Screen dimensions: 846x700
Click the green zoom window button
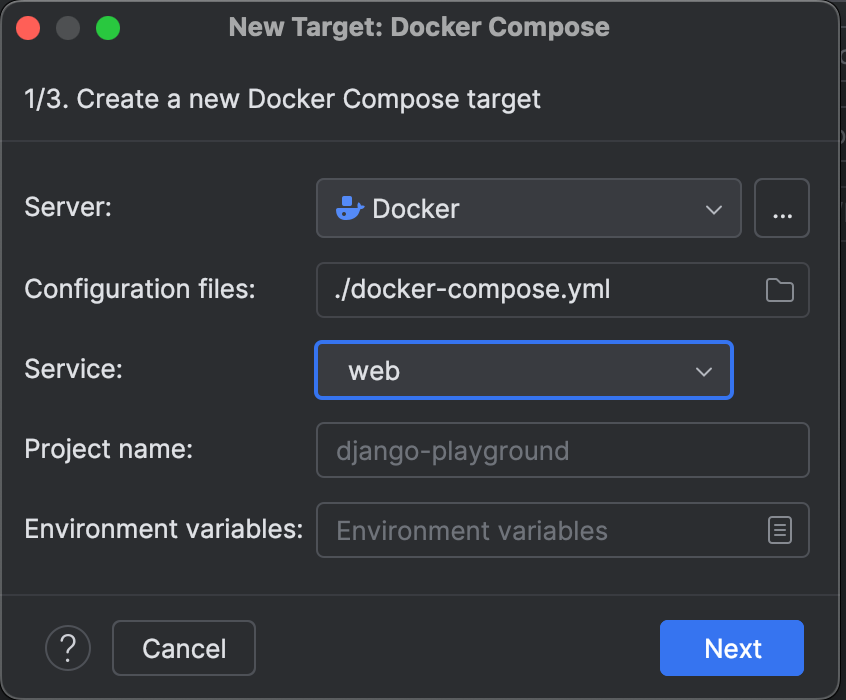[108, 28]
